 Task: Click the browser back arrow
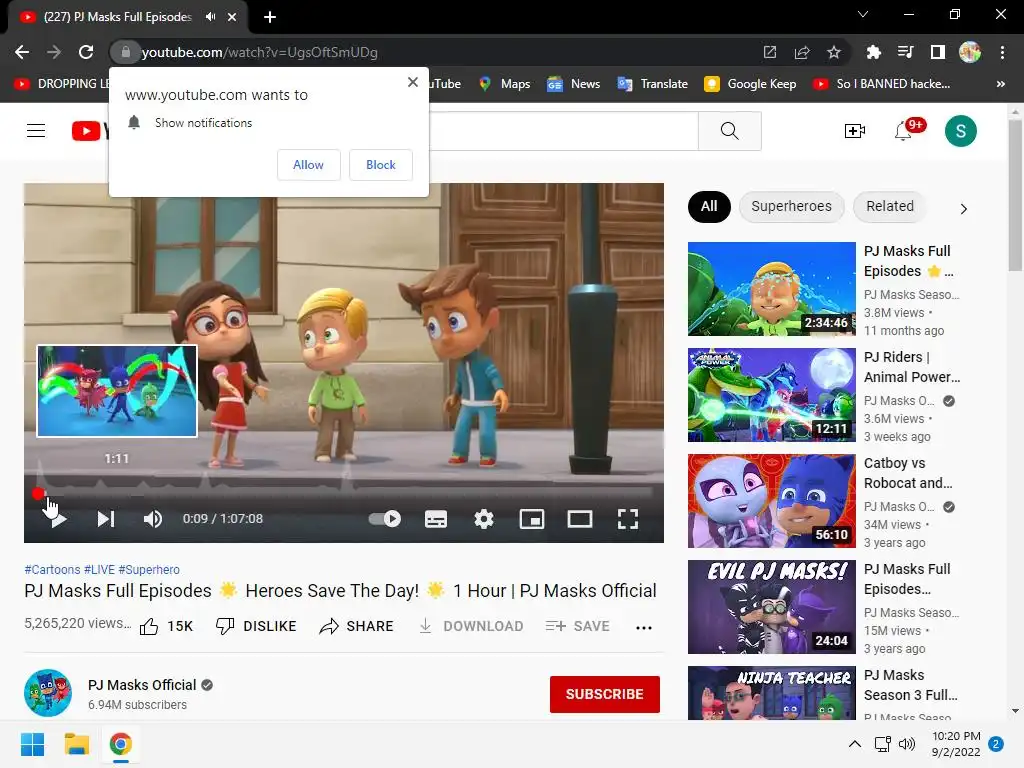click(22, 52)
